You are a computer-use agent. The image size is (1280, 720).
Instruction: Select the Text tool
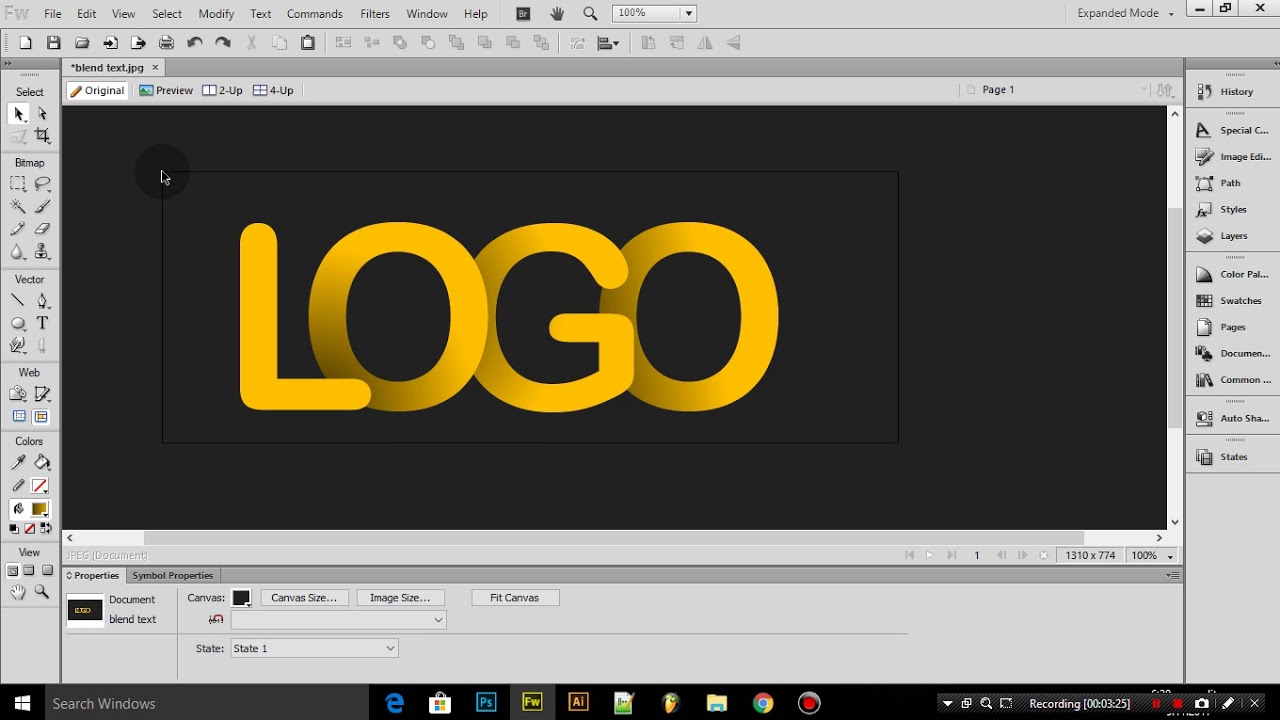click(42, 323)
